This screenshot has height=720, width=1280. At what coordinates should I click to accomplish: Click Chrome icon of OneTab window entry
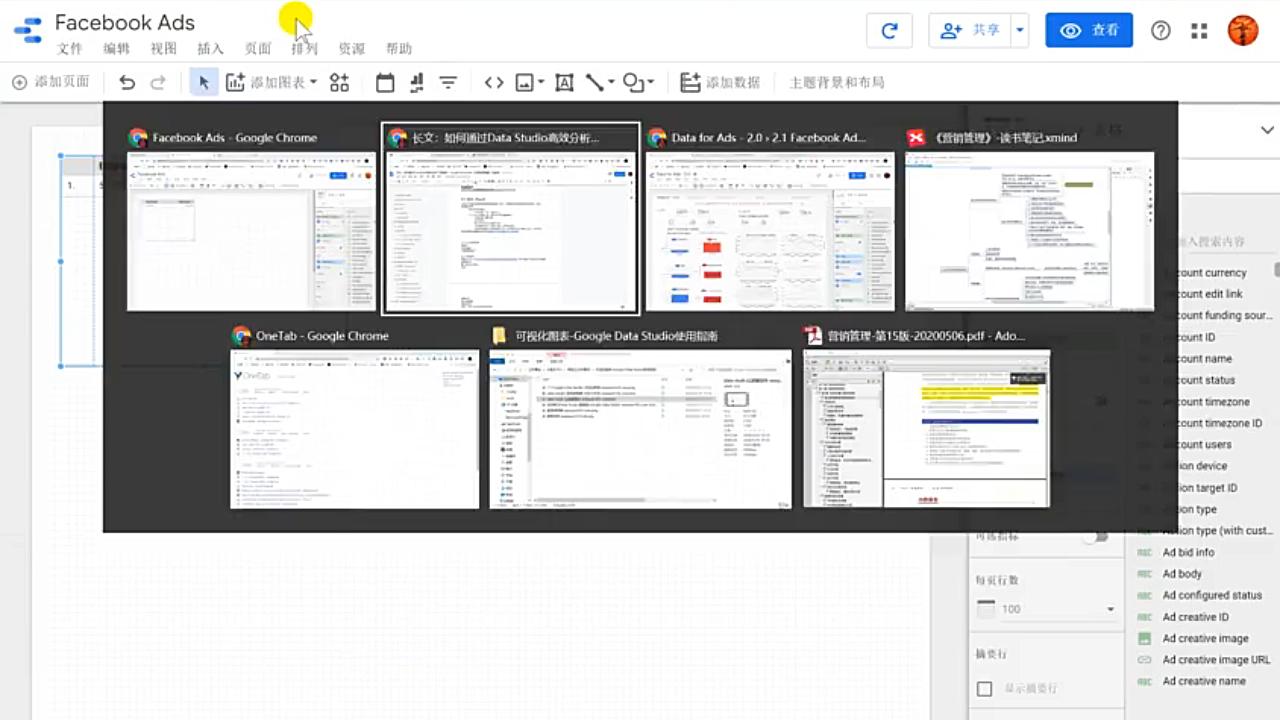pyautogui.click(x=241, y=336)
